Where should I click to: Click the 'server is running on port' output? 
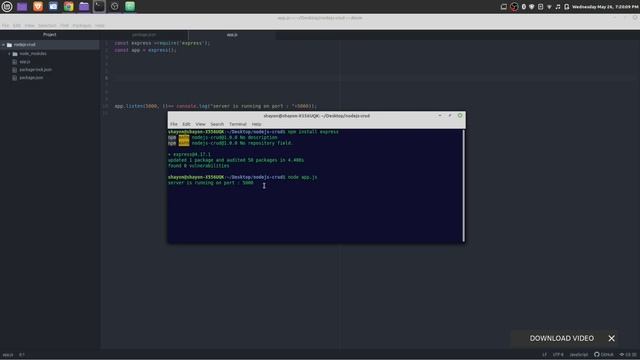211,183
